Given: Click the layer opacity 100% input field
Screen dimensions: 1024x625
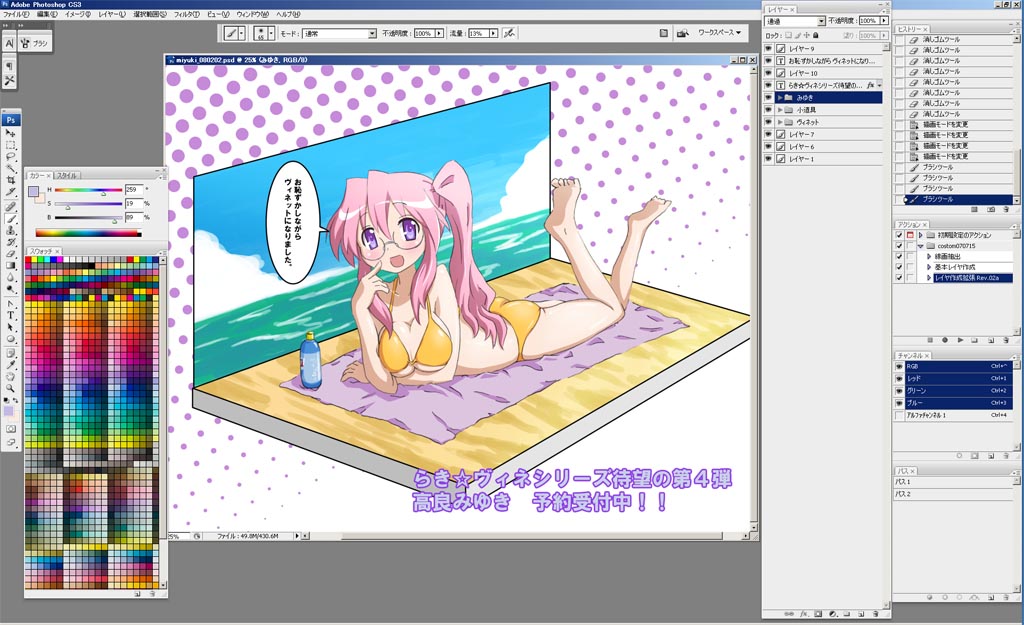Looking at the screenshot, I should coord(871,21).
